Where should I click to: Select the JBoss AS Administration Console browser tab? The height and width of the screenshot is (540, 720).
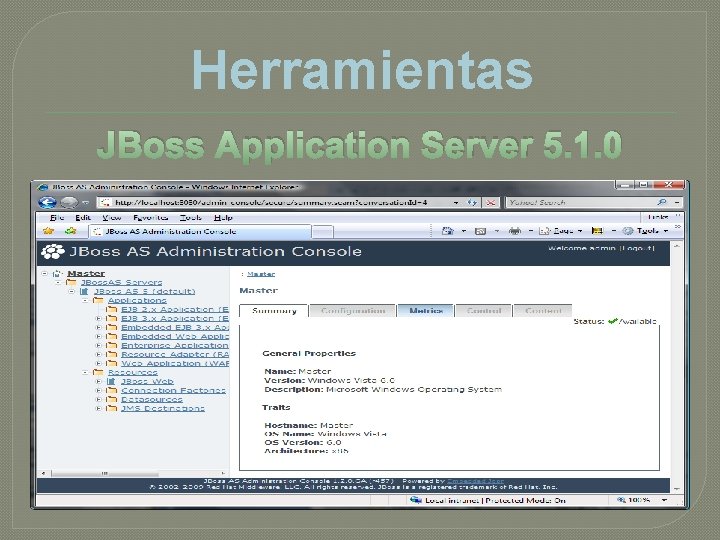click(x=200, y=231)
